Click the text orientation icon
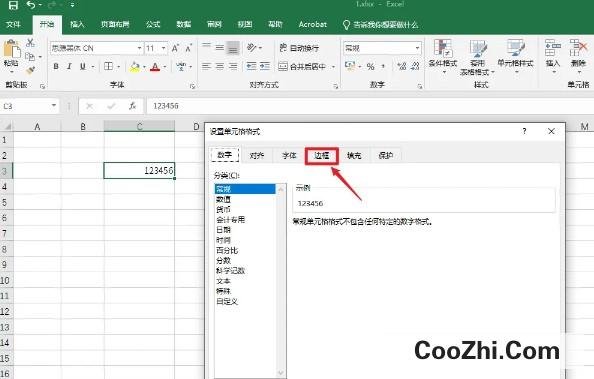The height and width of the screenshot is (379, 594). [252, 47]
